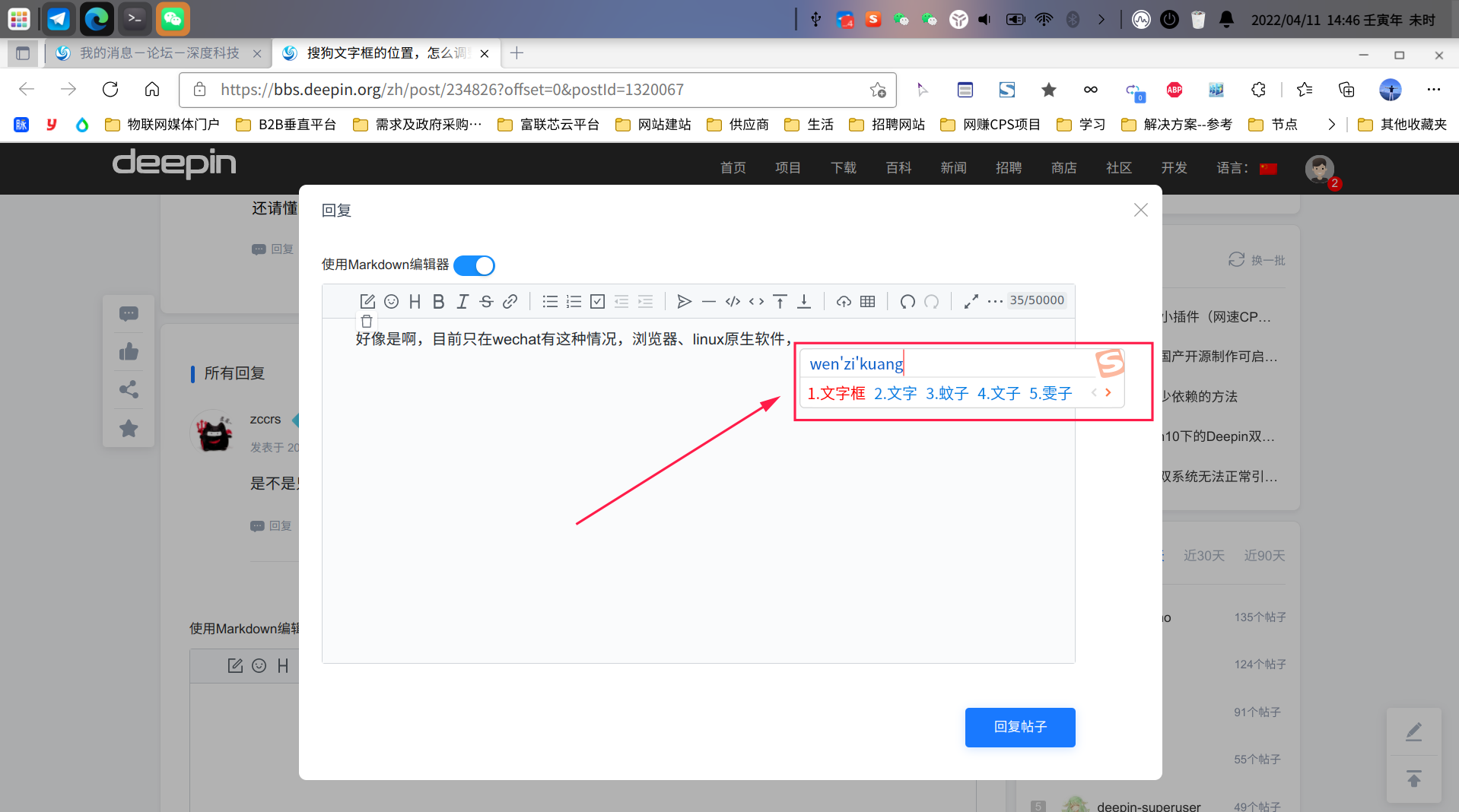The width and height of the screenshot is (1459, 812).
Task: Click the upload icon in editor toolbar
Action: (844, 302)
